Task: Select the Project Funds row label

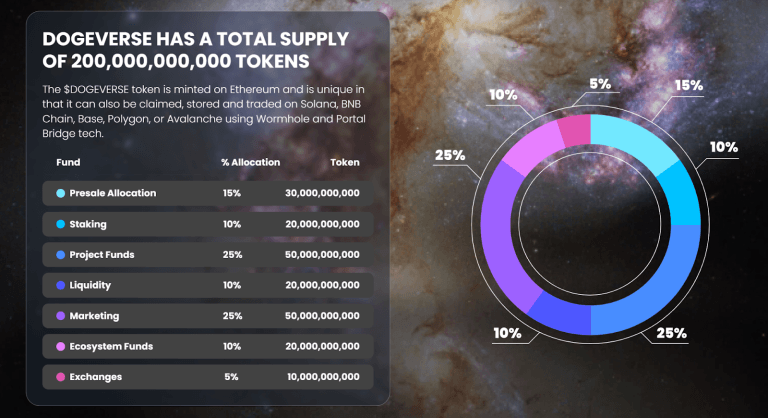Action: click(102, 255)
